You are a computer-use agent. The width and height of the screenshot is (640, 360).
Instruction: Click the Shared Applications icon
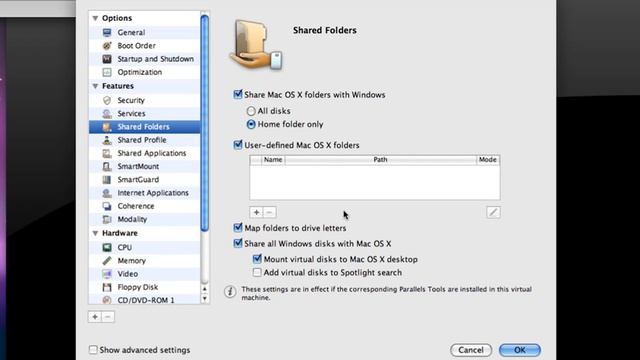107,153
